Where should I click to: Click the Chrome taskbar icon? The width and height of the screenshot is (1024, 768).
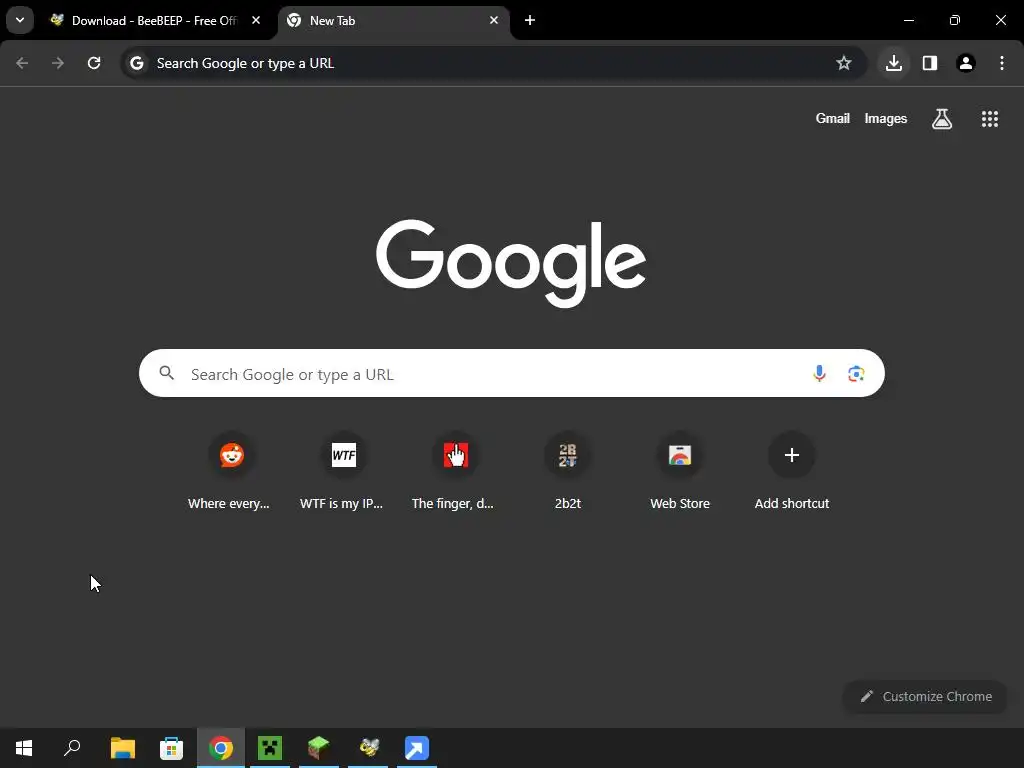click(221, 748)
